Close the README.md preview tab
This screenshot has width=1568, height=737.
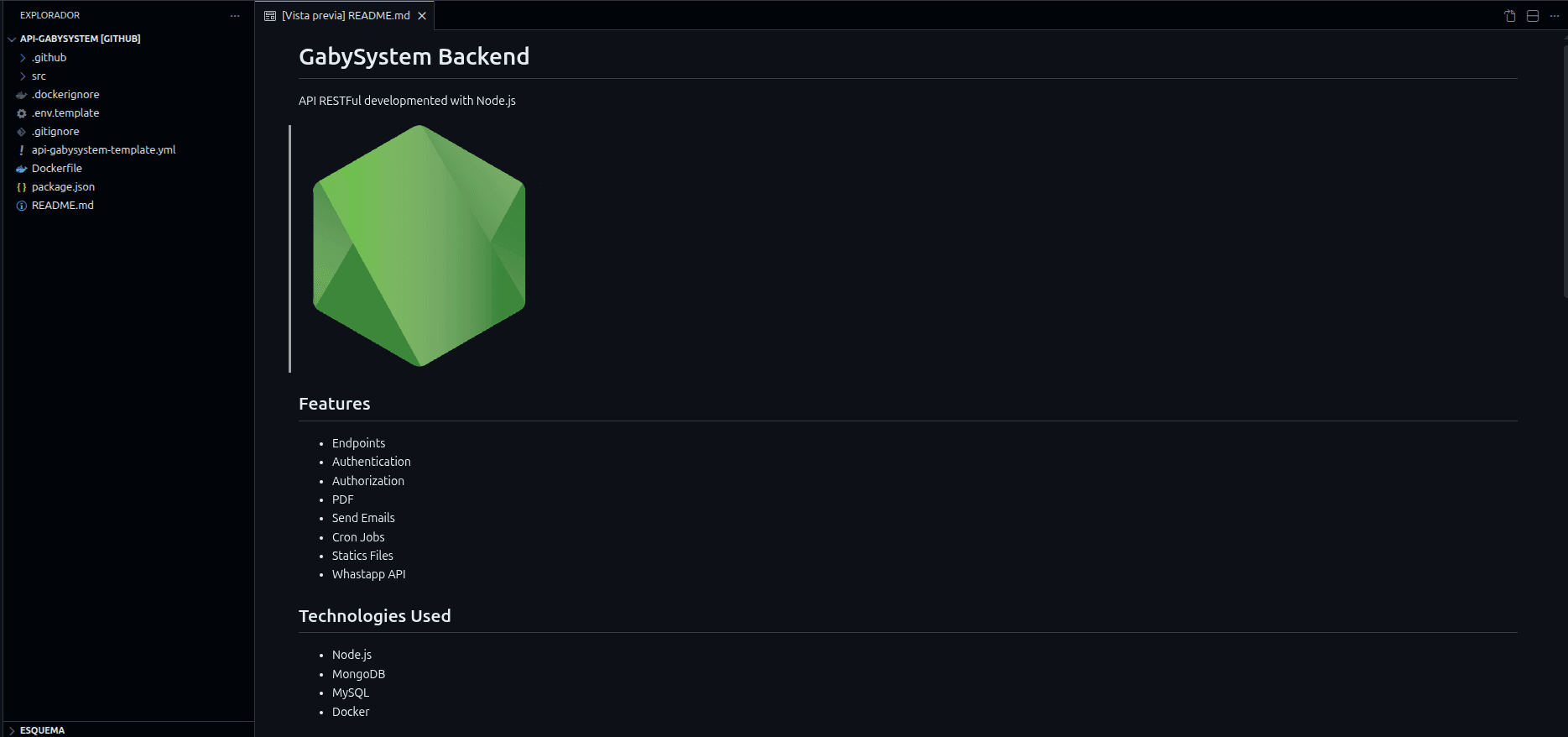tap(422, 15)
